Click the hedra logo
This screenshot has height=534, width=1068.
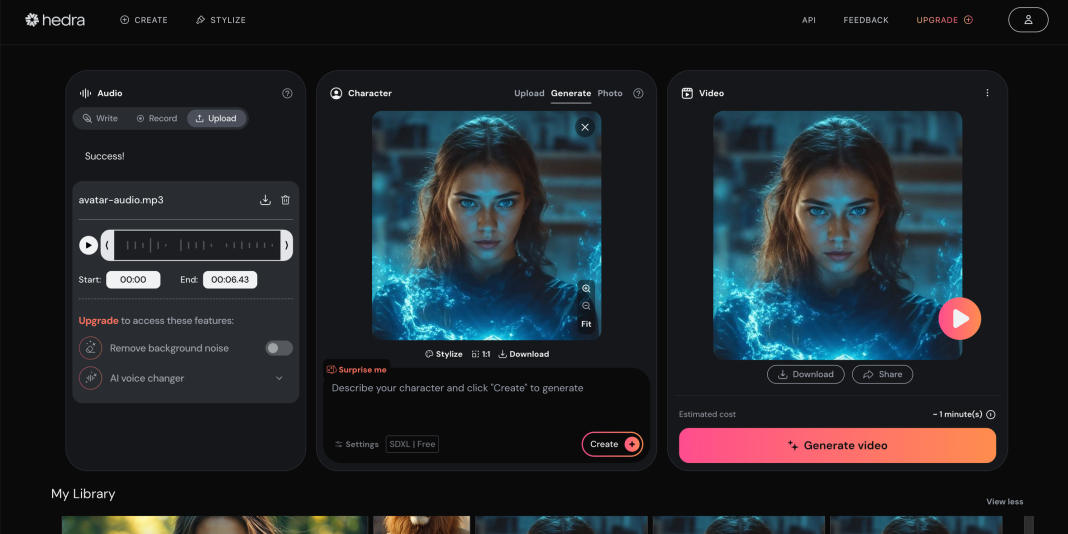point(55,20)
